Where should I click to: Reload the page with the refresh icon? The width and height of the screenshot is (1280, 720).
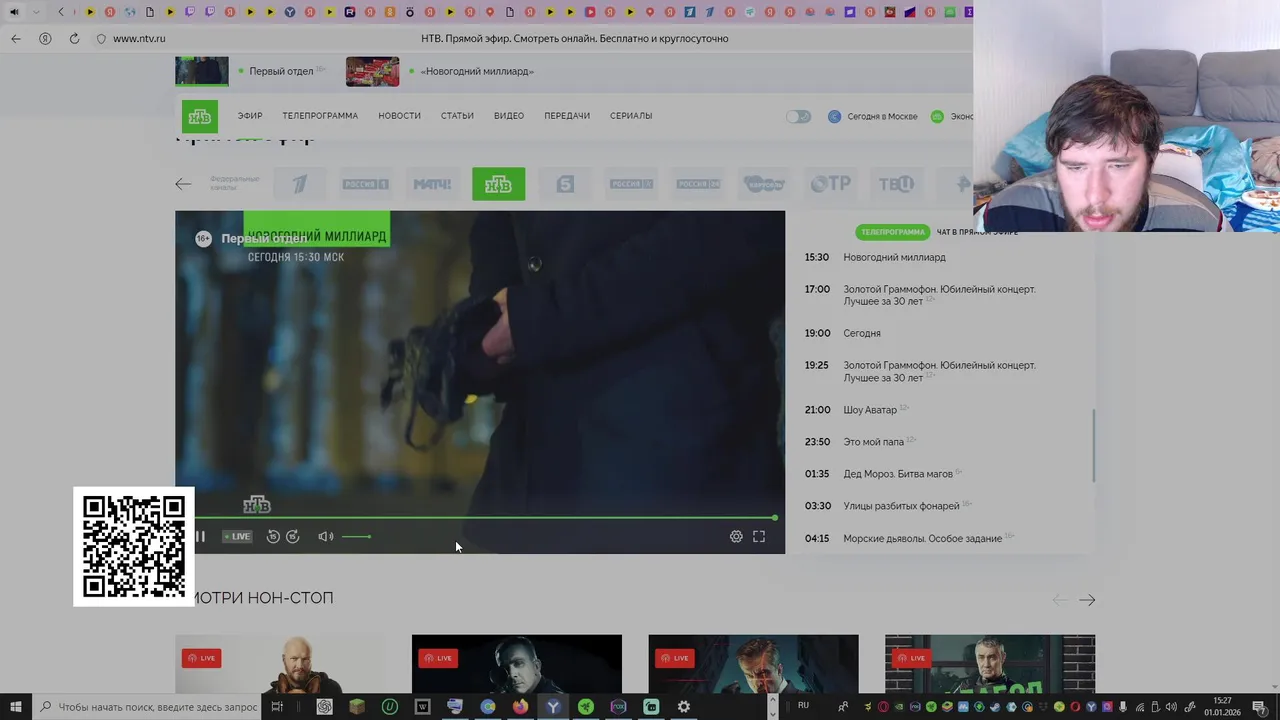74,38
